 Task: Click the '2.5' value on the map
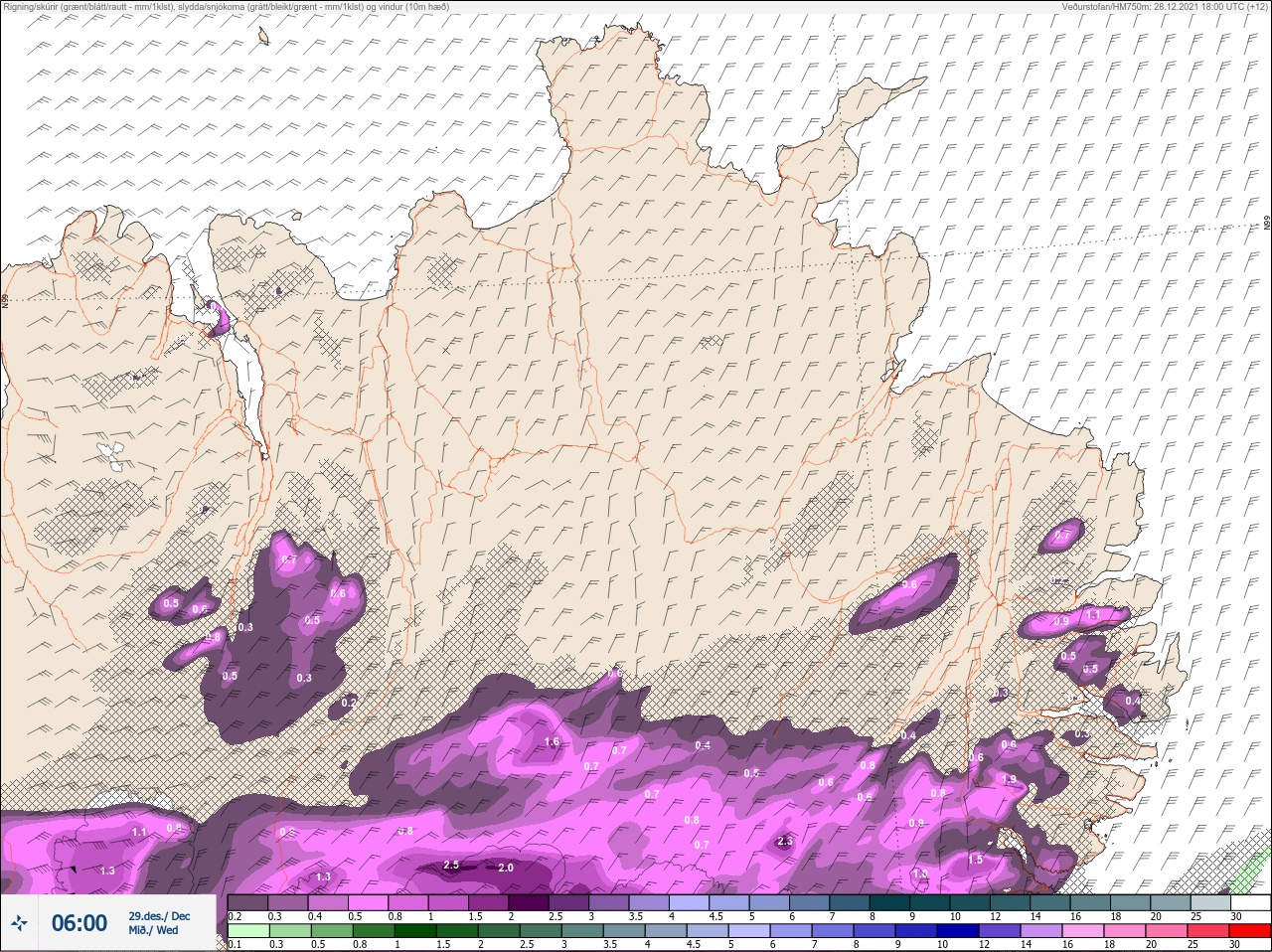[451, 865]
